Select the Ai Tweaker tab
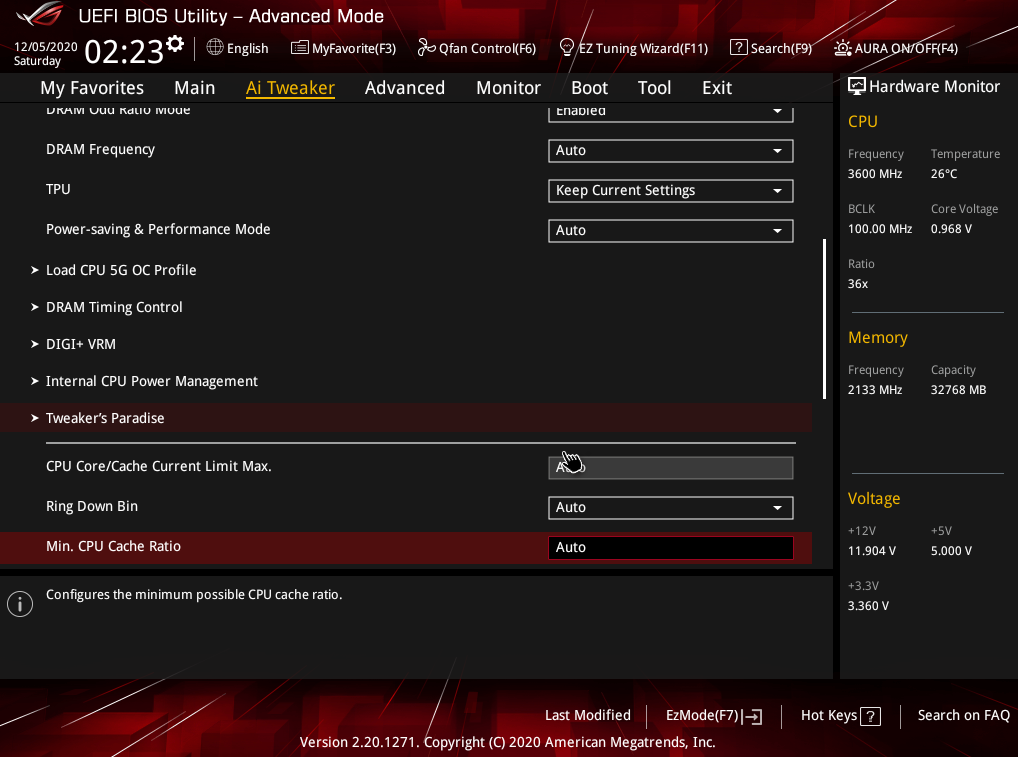Viewport: 1018px width, 757px height. [290, 88]
